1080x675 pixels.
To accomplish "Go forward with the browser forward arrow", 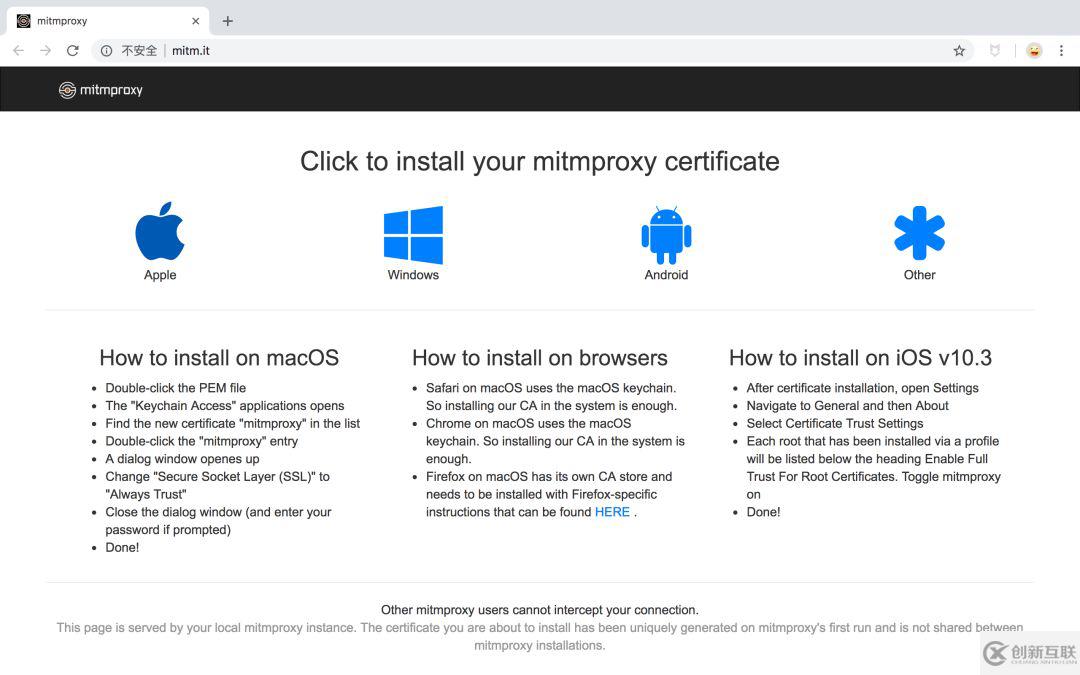I will (45, 50).
